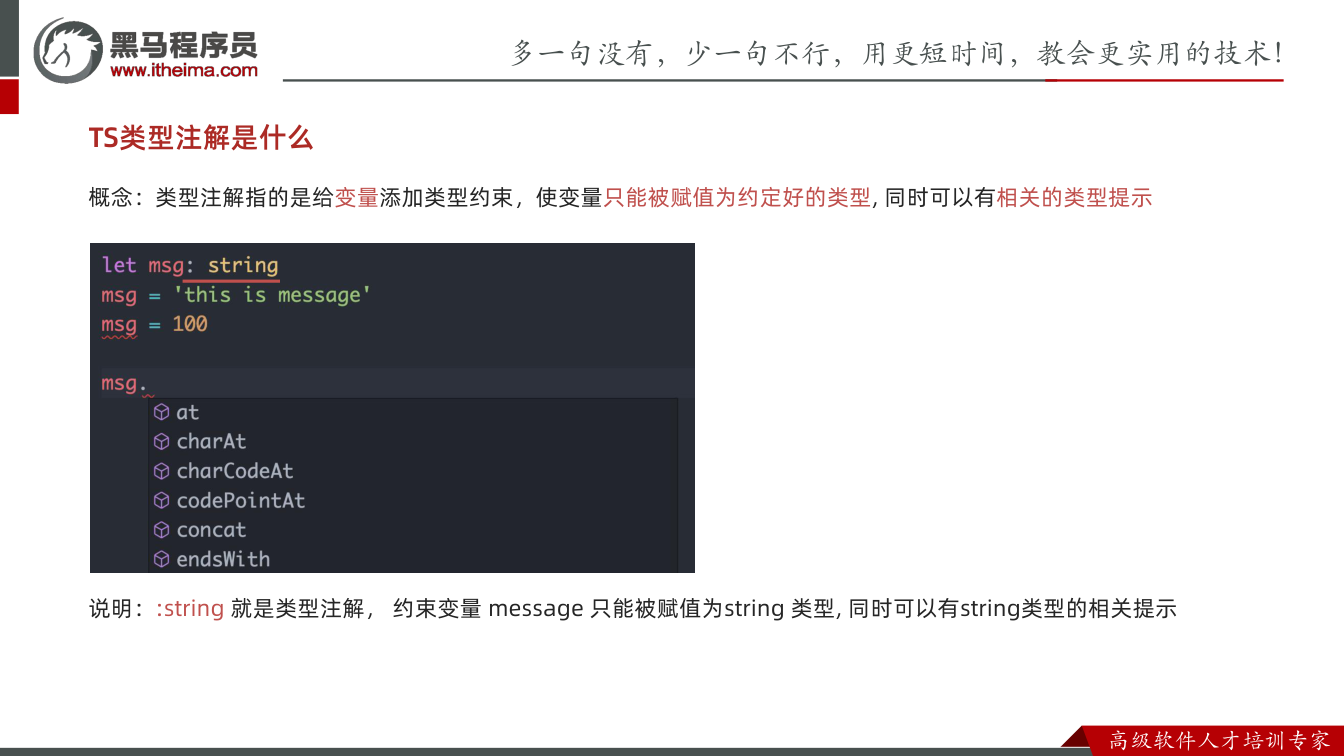Place cursor on the "msg." code line
This screenshot has height=756, width=1344.
click(392, 383)
